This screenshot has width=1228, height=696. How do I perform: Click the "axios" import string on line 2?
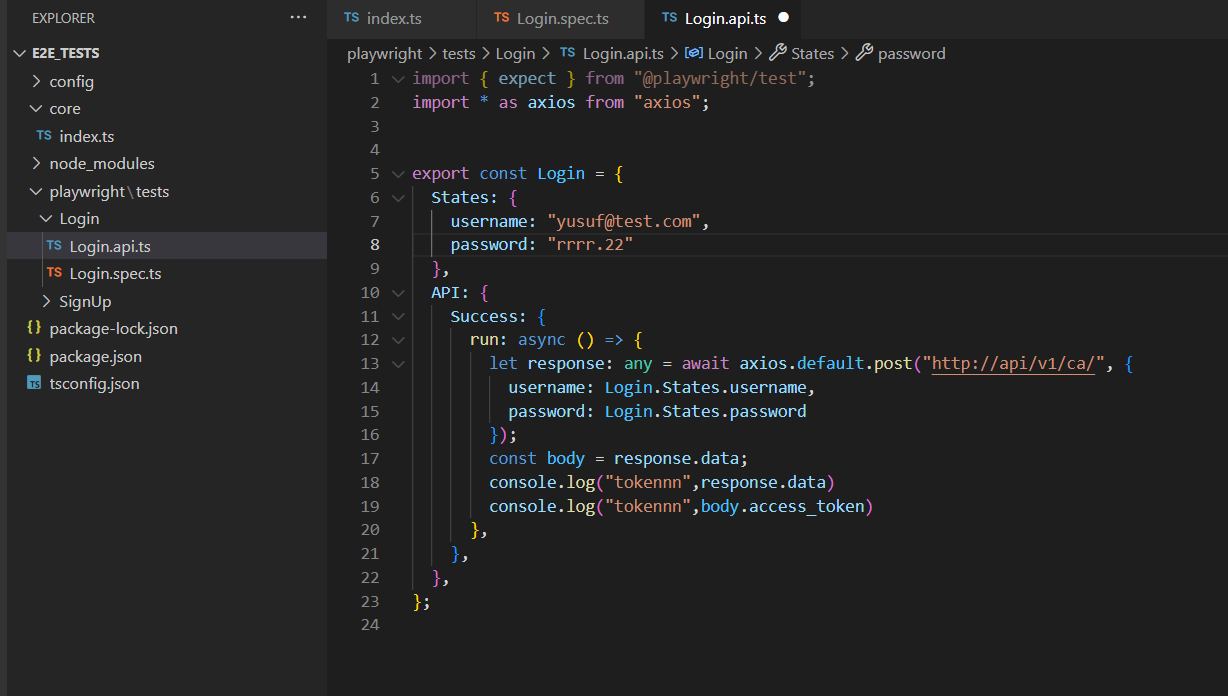click(x=667, y=102)
